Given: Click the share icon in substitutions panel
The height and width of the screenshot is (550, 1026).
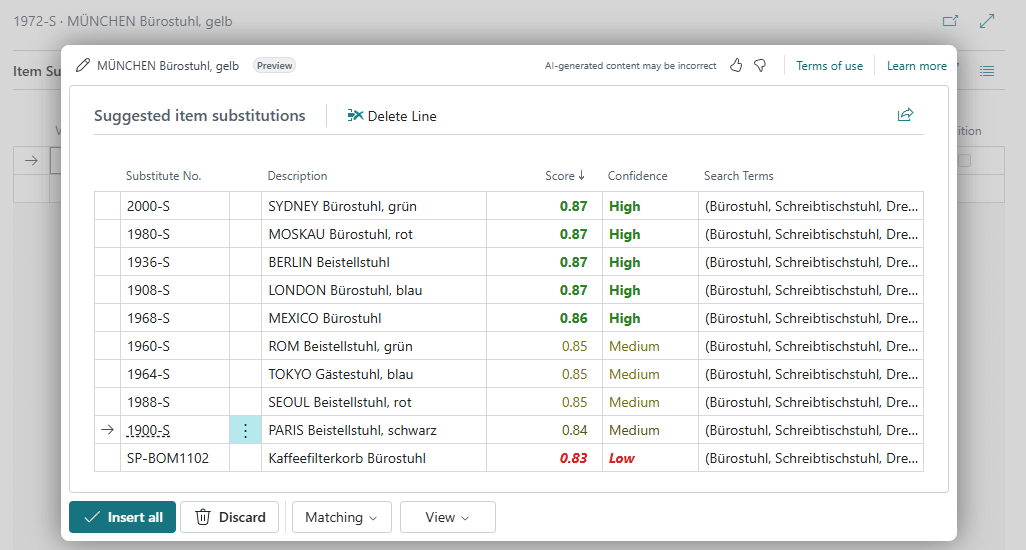Looking at the screenshot, I should (x=905, y=115).
